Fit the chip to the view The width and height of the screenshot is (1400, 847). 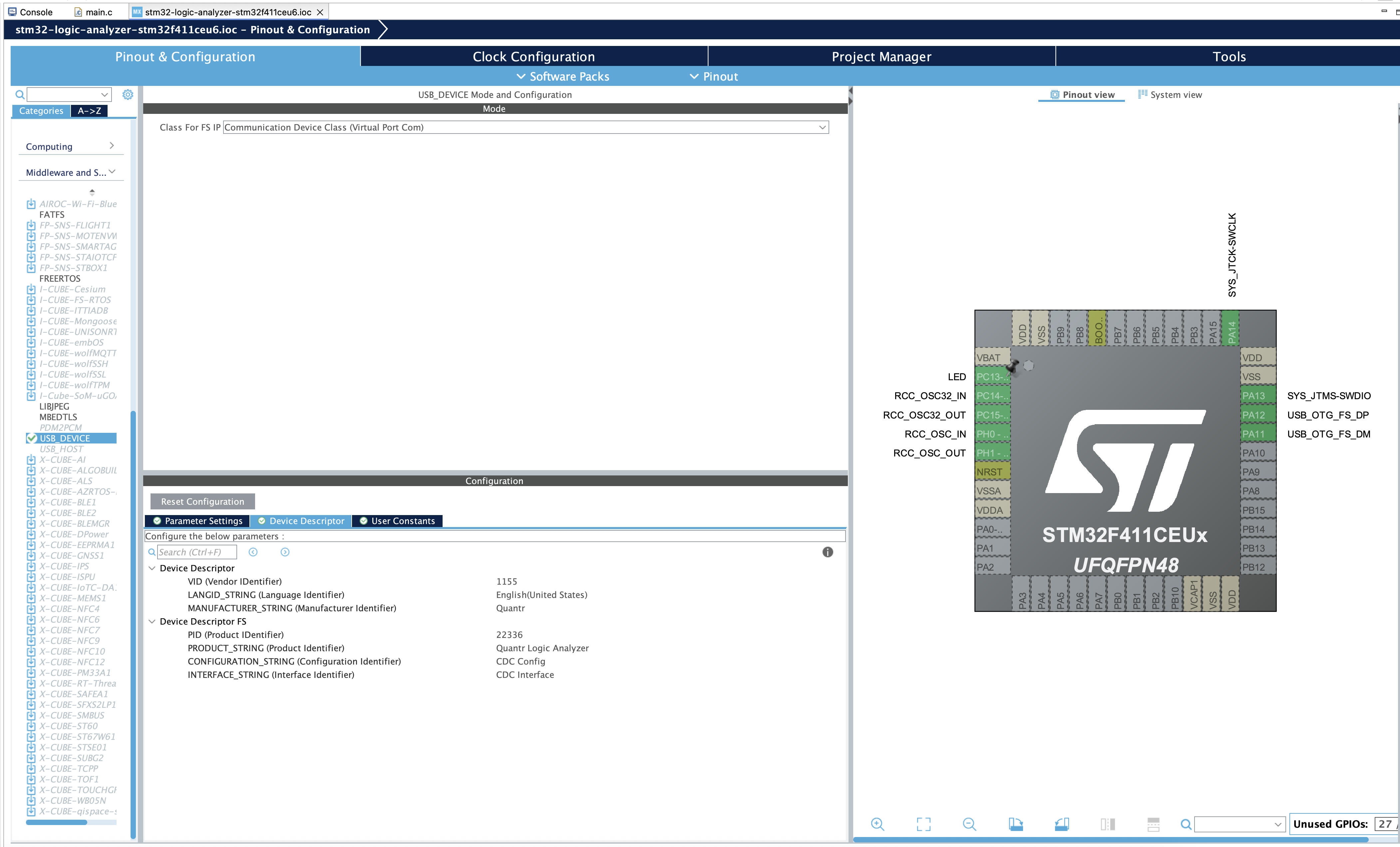pyautogui.click(x=924, y=824)
